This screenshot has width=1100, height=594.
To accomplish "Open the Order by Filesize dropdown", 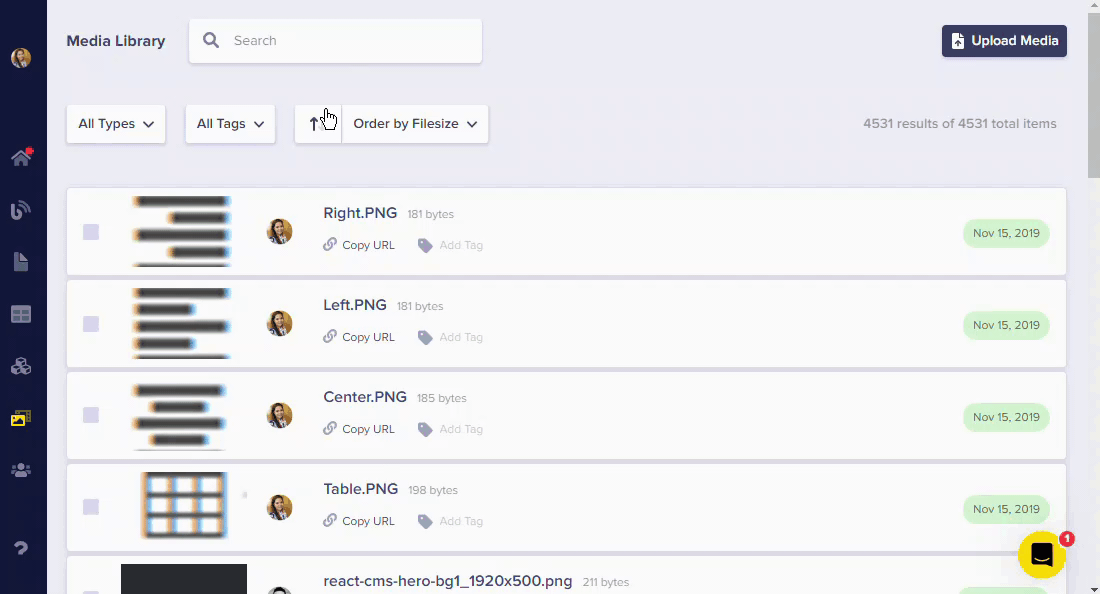I will [415, 124].
